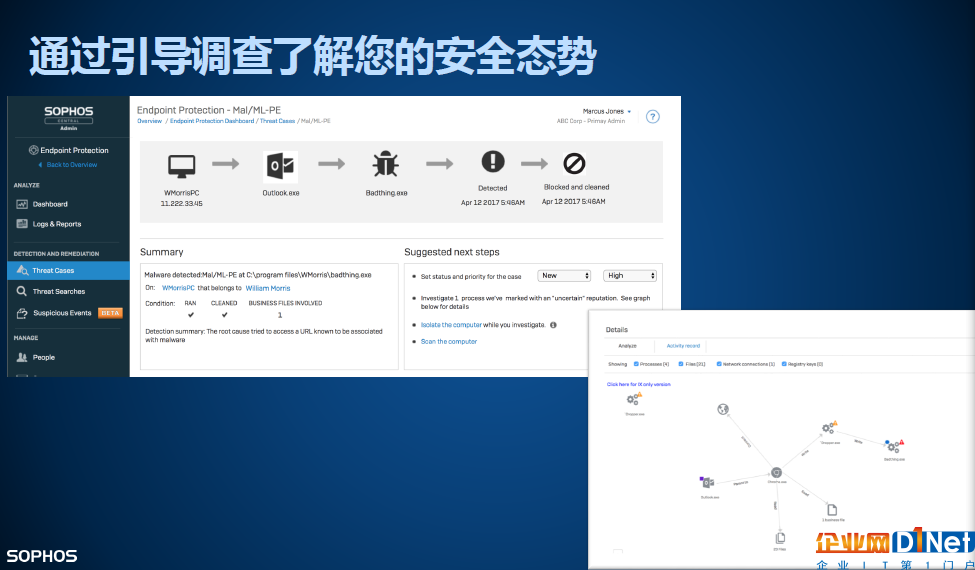Click Isolate the computer link
The width and height of the screenshot is (975, 570).
pyautogui.click(x=451, y=325)
